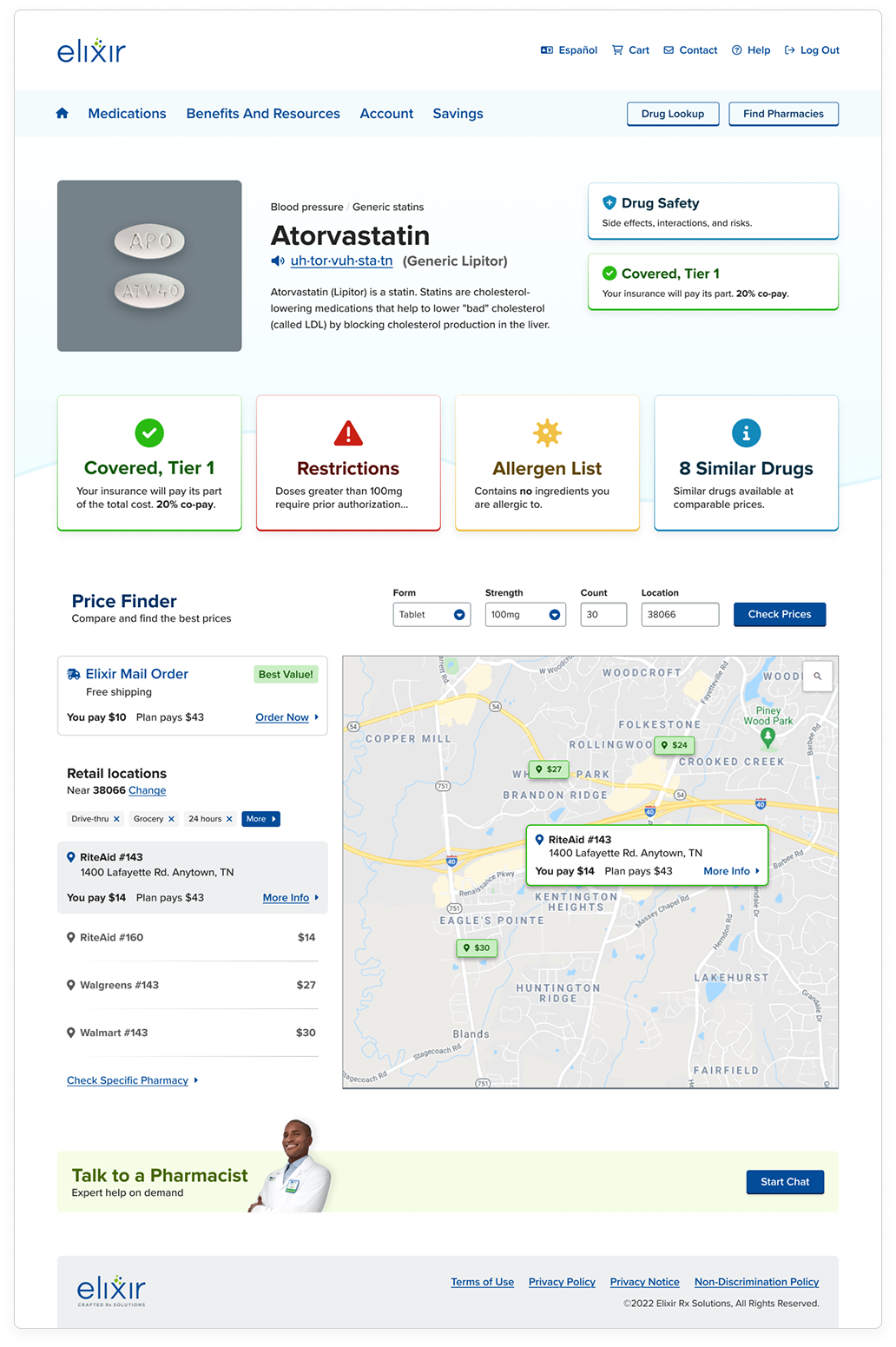Screen dimensions: 896x1347
Task: Play the atorvastatin pronunciation speaker icon
Action: 278,261
